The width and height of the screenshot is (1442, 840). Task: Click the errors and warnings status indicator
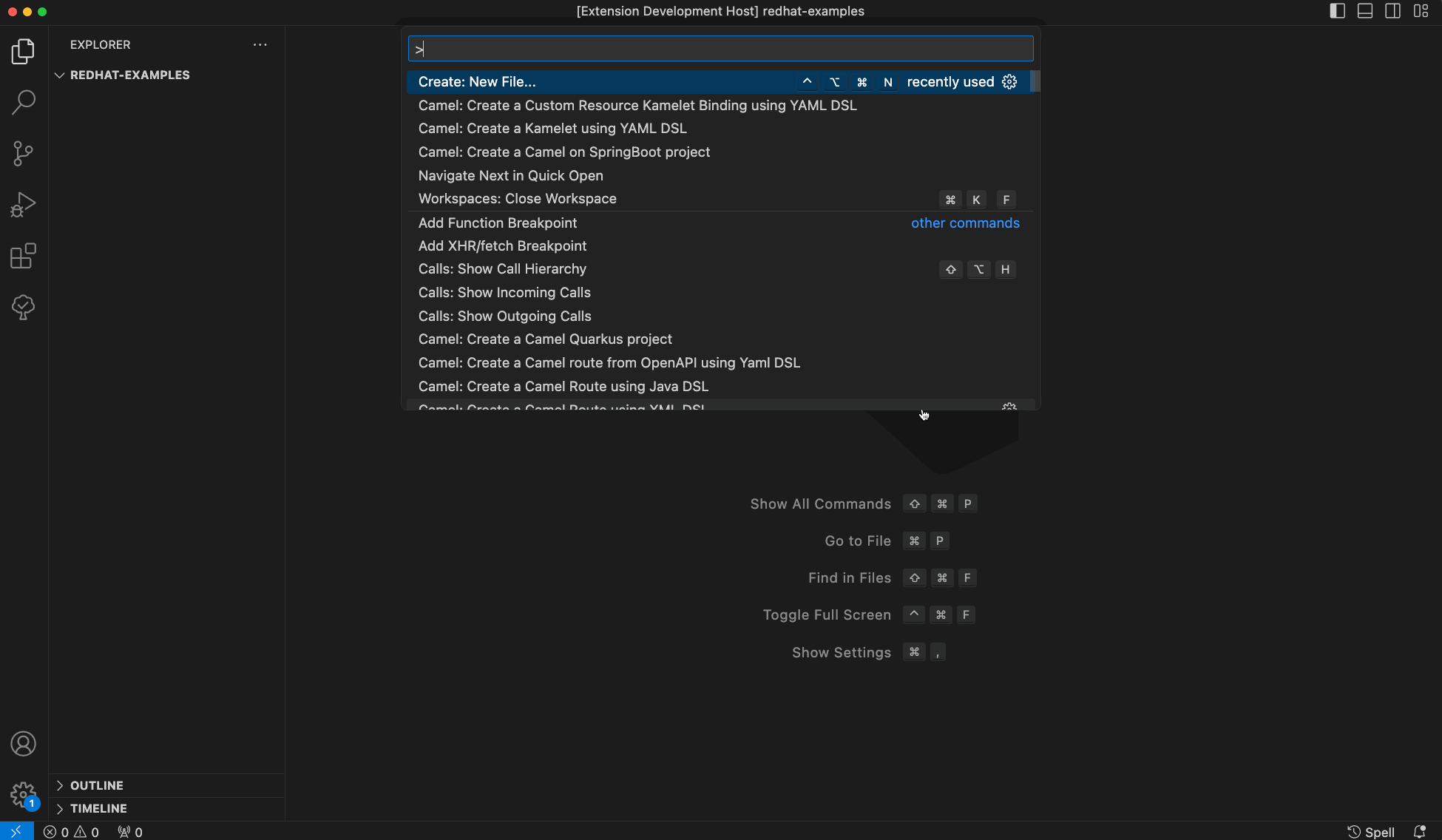pos(71,831)
